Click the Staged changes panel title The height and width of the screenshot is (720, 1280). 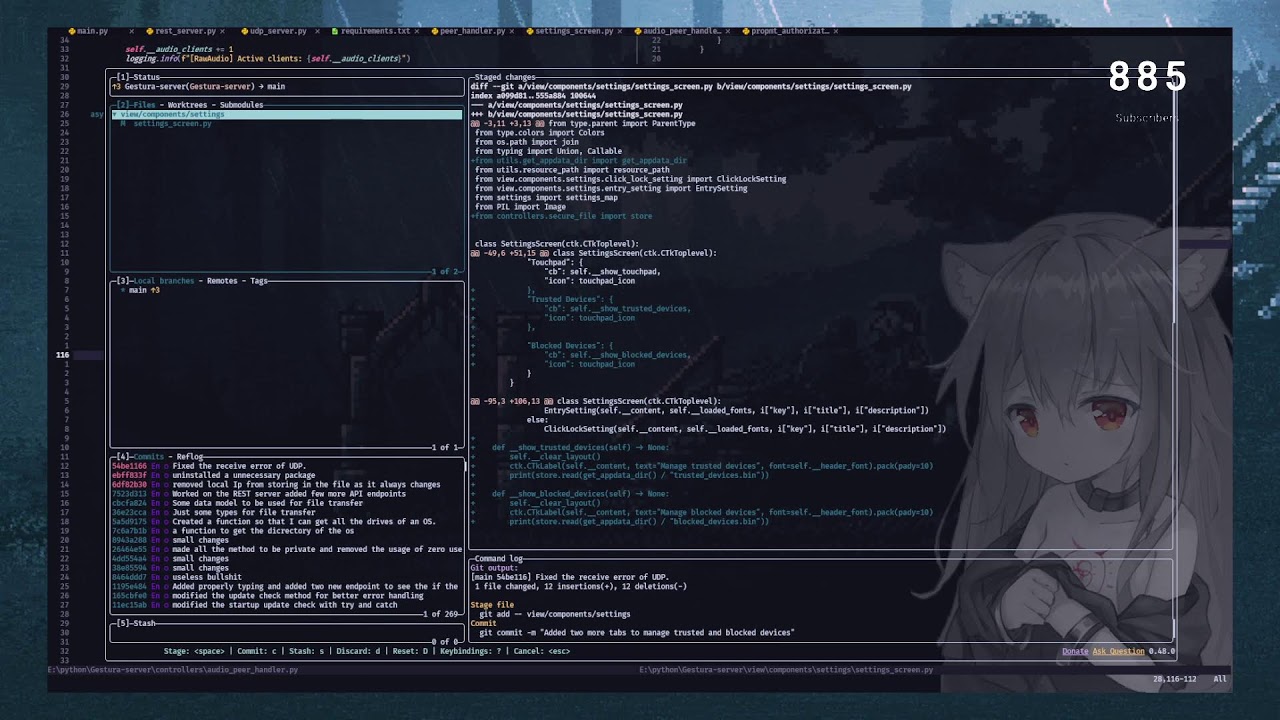[x=505, y=77]
